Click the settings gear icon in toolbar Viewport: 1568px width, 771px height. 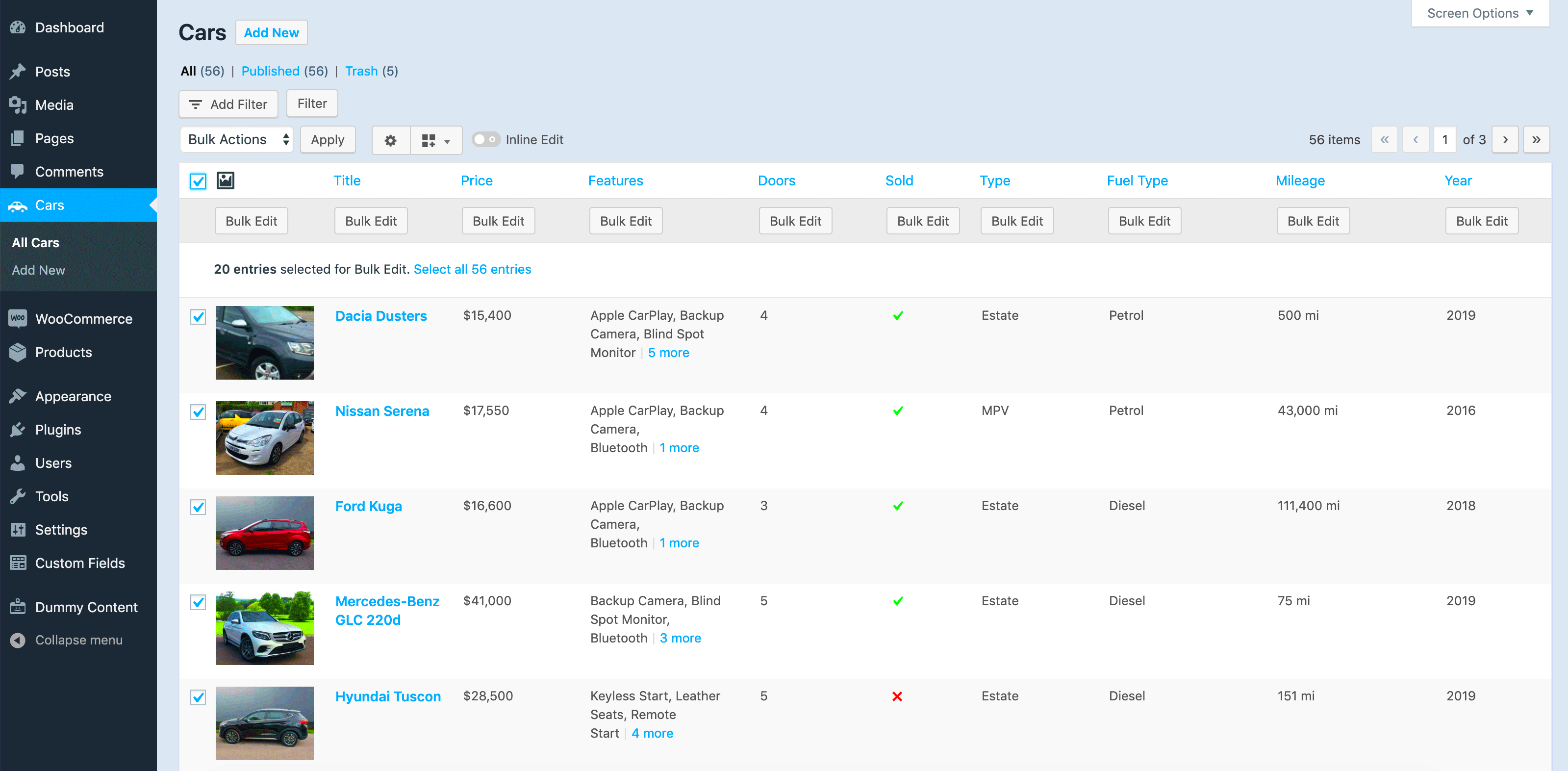coord(390,139)
